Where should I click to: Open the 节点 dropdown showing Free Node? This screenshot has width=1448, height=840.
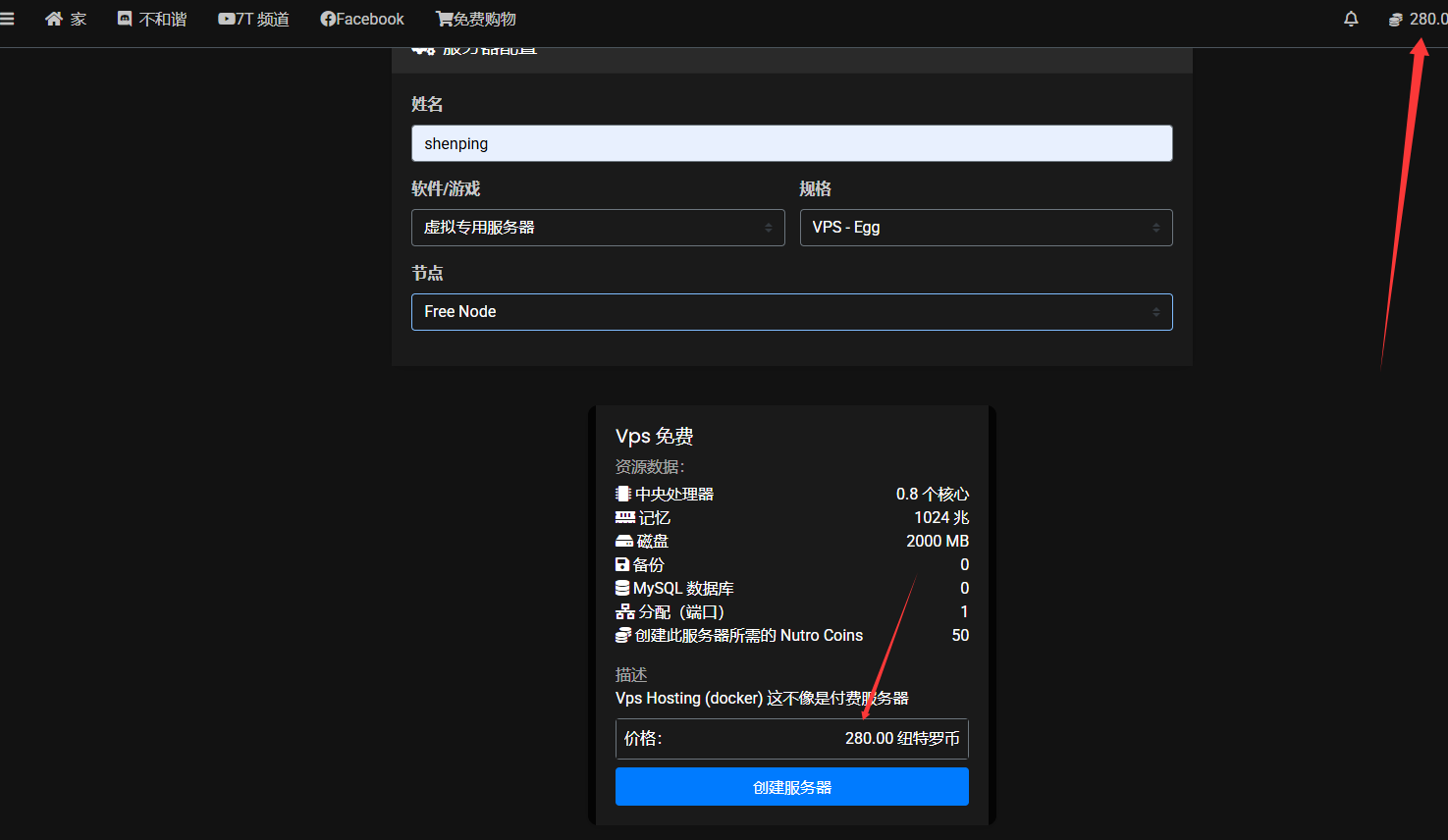791,312
